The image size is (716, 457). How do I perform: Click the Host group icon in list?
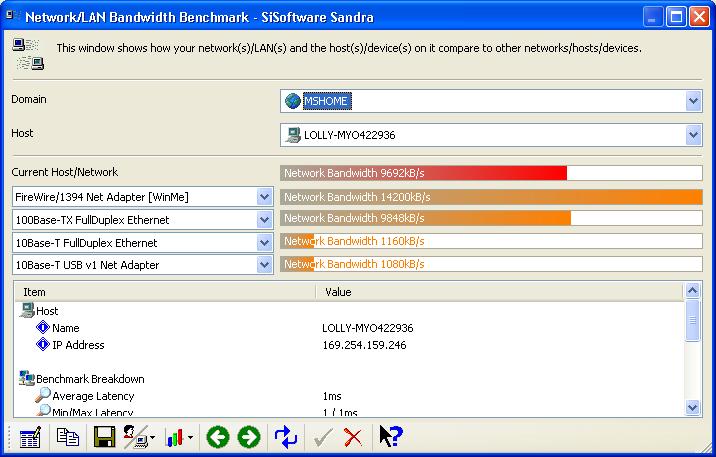[x=27, y=310]
